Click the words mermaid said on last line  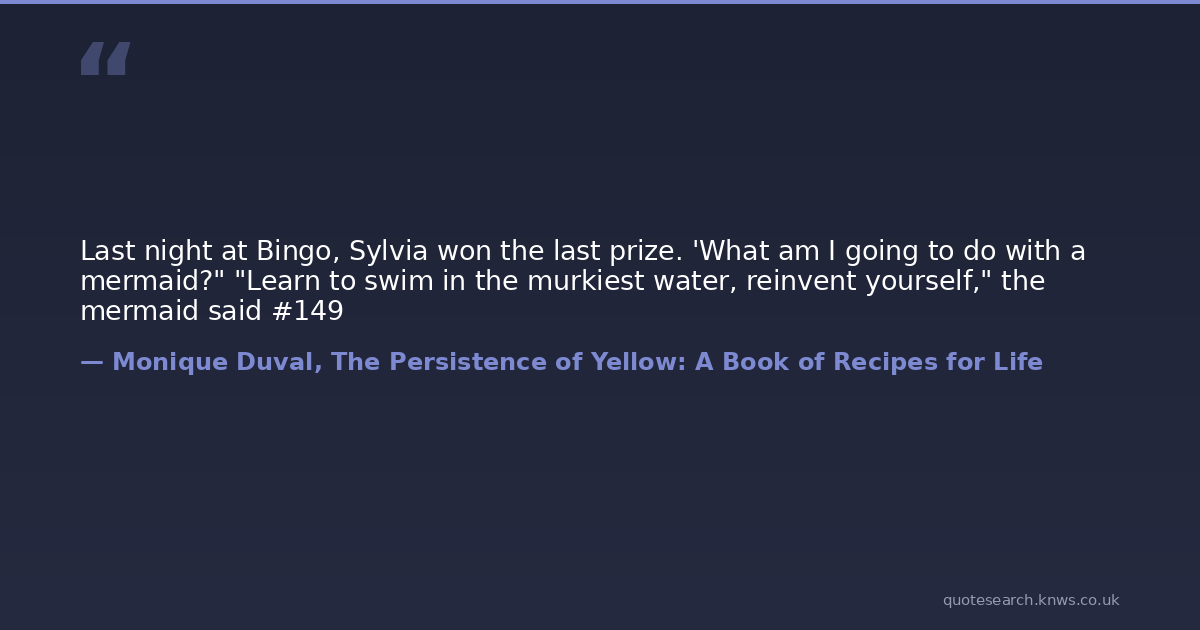click(x=172, y=311)
